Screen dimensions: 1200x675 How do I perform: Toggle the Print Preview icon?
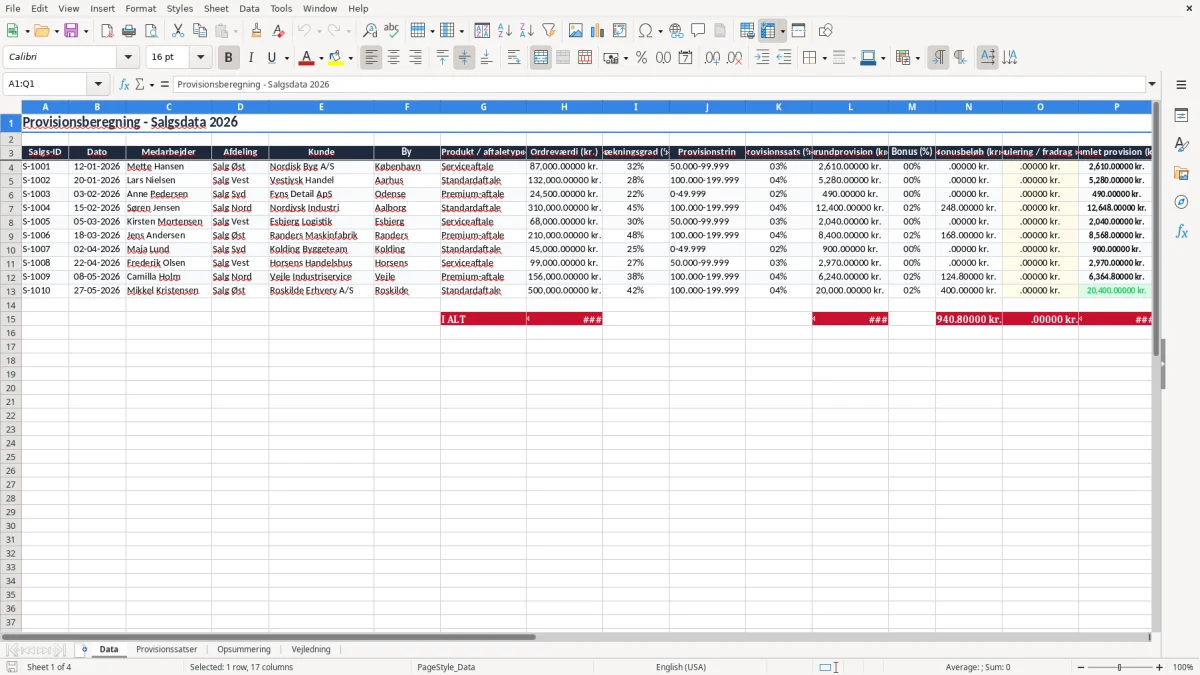151,31
